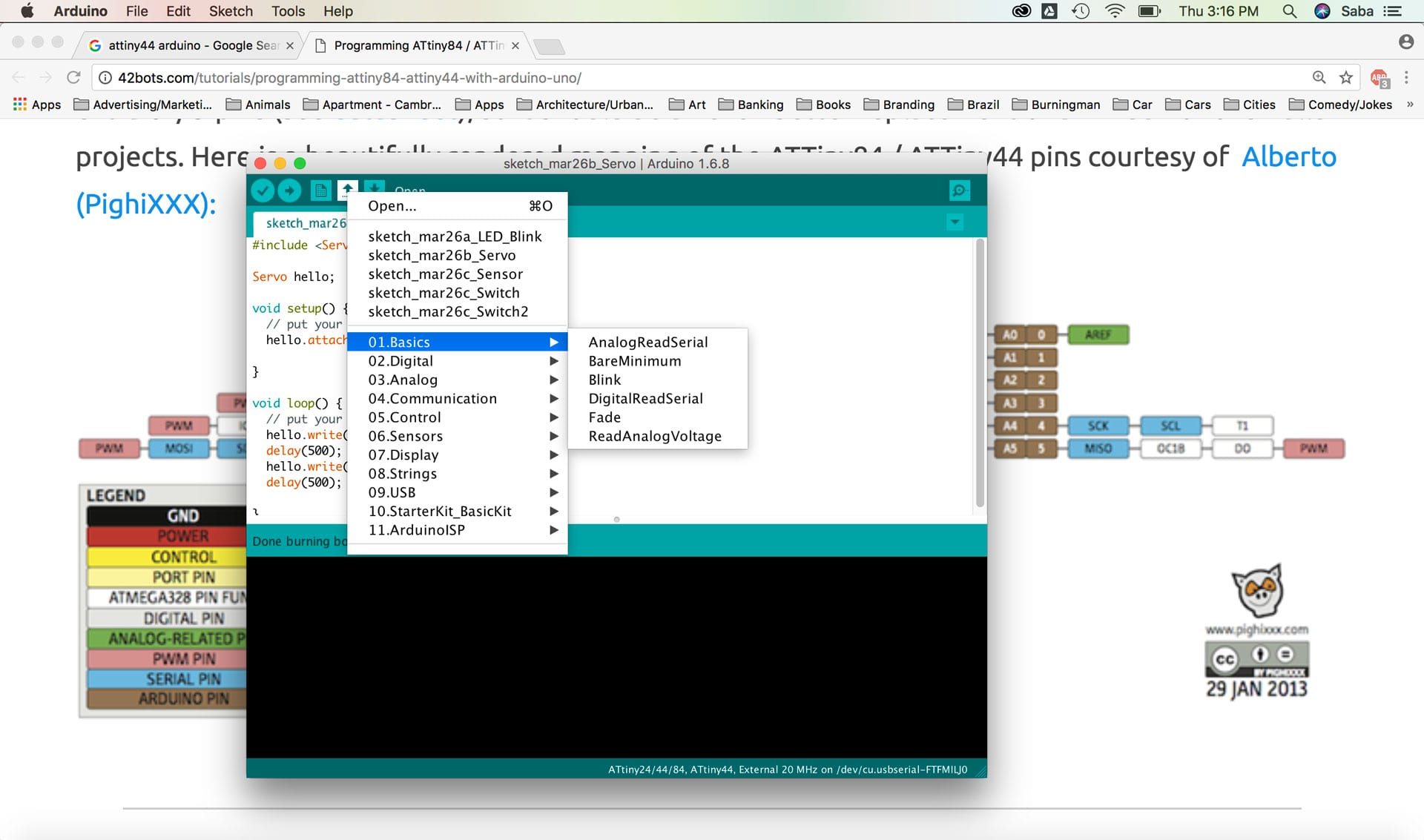Click the Arduino editor vertical scrollbar
Screen dimensions: 1424x840
(980, 373)
